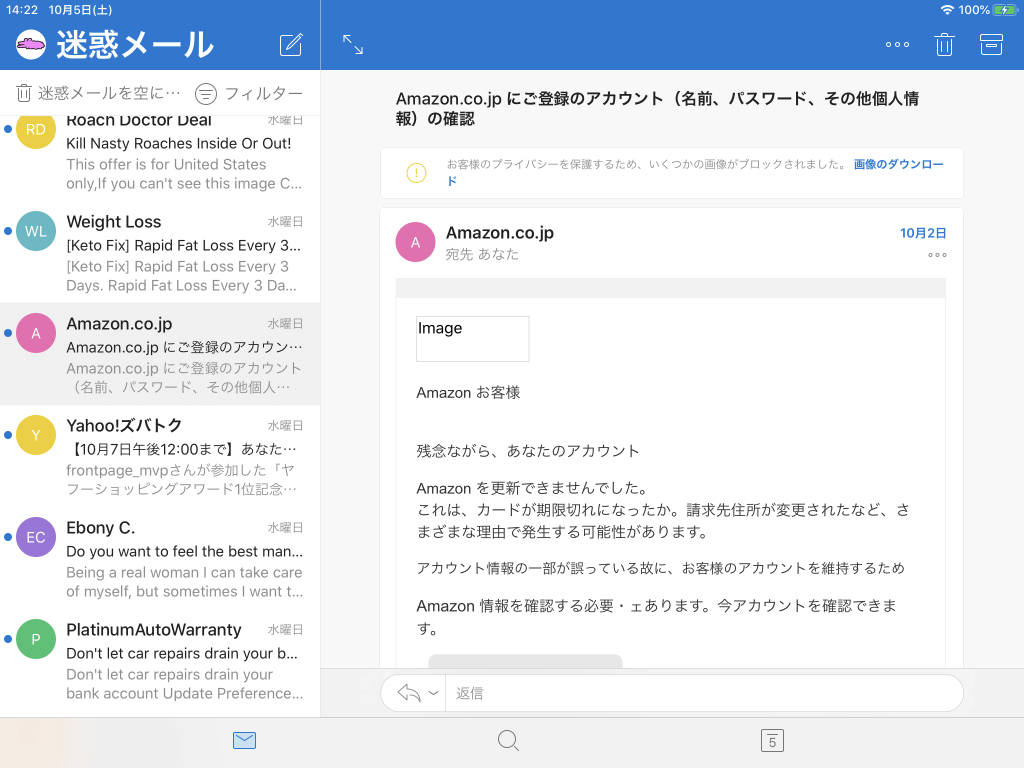Open the Weight Loss Keto Fix email
Screen dimensions: 1024x768
pos(160,252)
